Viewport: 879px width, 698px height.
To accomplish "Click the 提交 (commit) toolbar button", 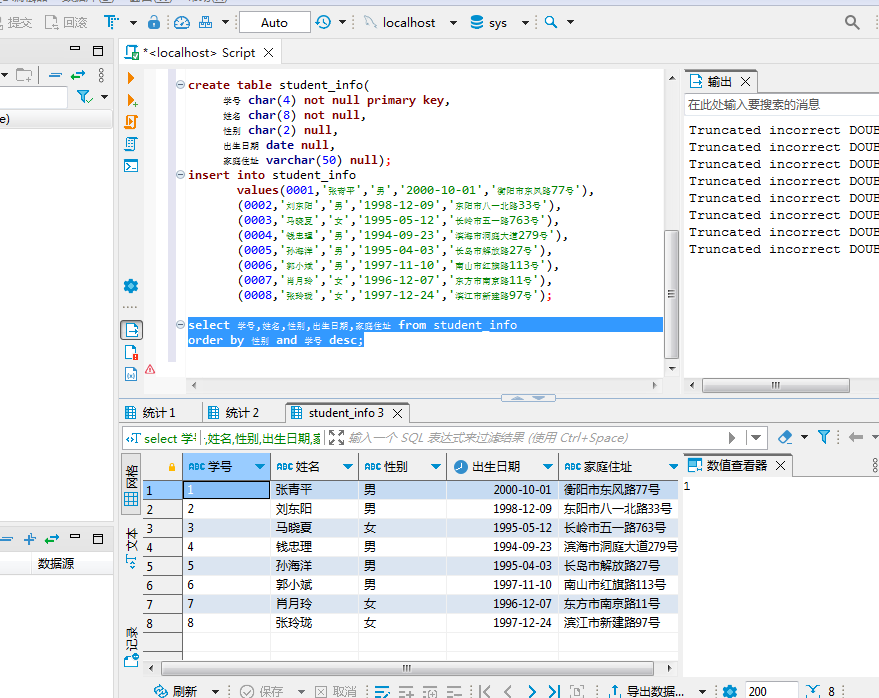I will tap(15, 22).
